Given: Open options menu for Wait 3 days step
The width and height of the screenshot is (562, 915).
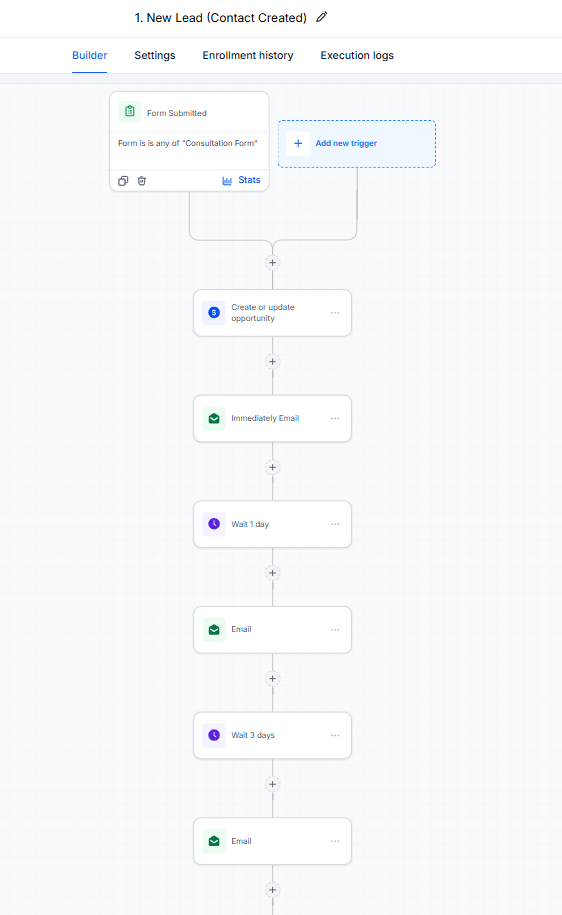Looking at the screenshot, I should (x=335, y=735).
